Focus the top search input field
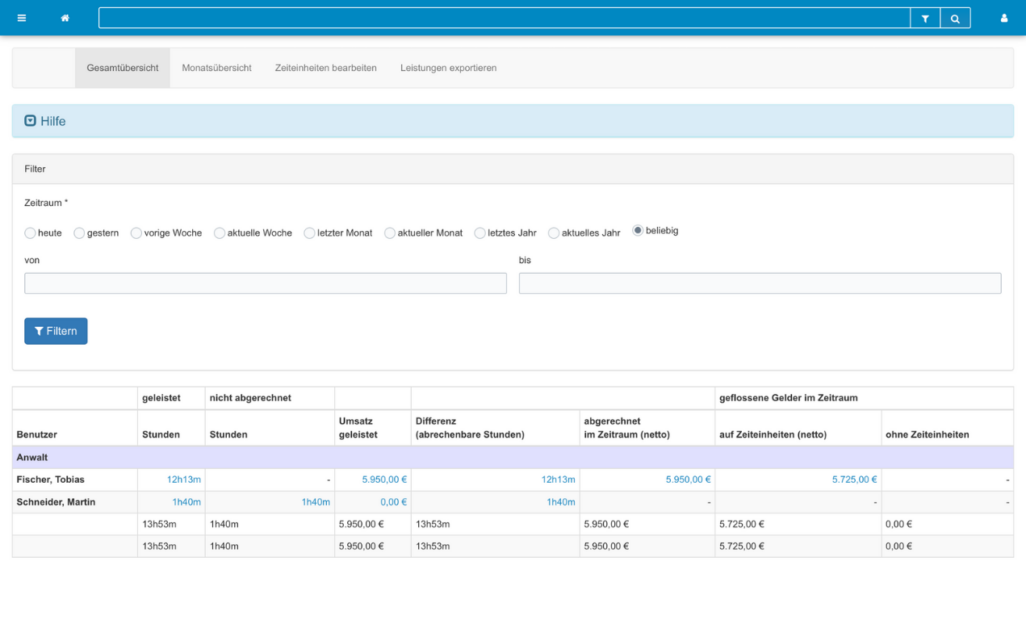 point(504,18)
